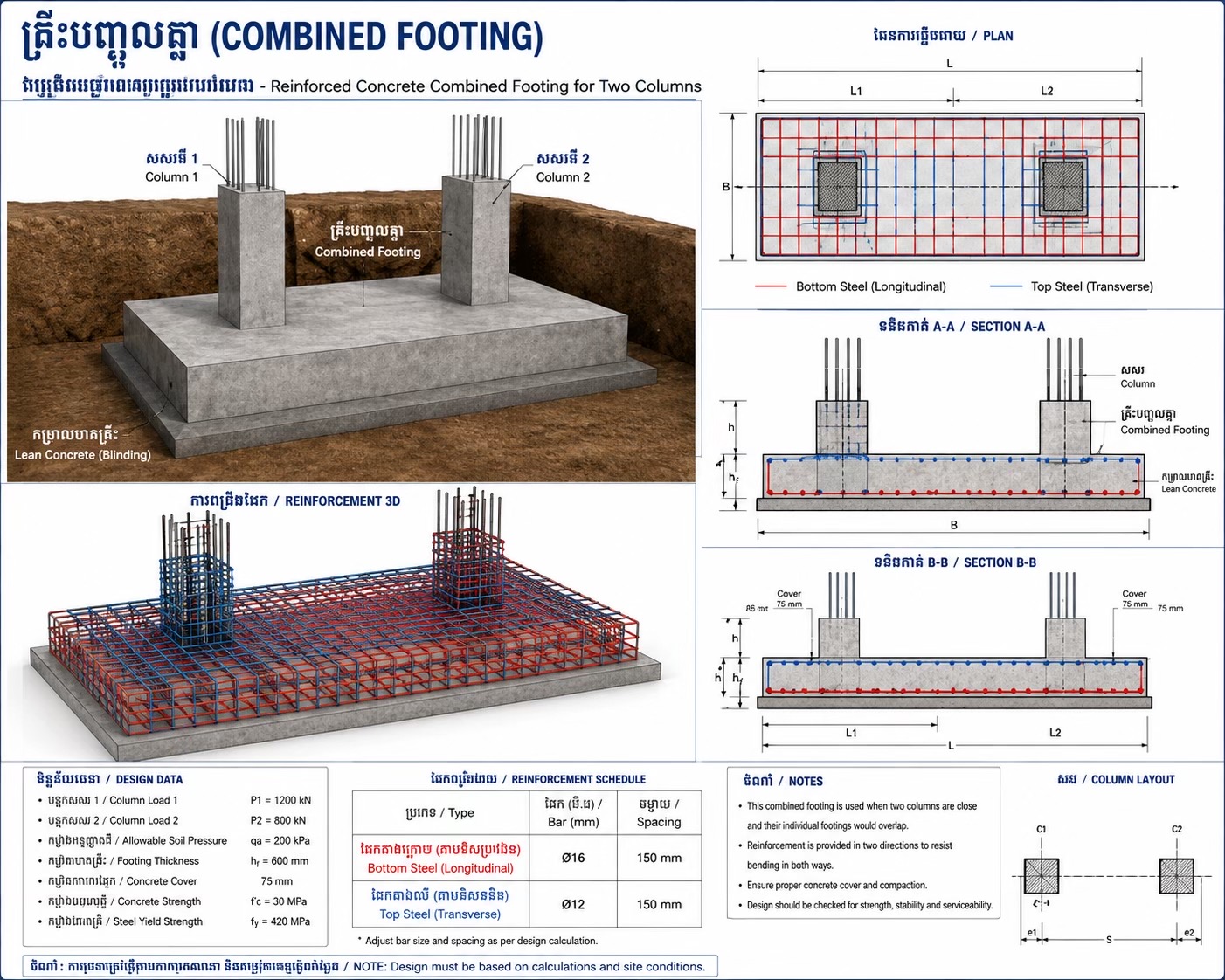The image size is (1225, 980).
Task: Click the "75 mm" value in Design Data
Action: [277, 881]
